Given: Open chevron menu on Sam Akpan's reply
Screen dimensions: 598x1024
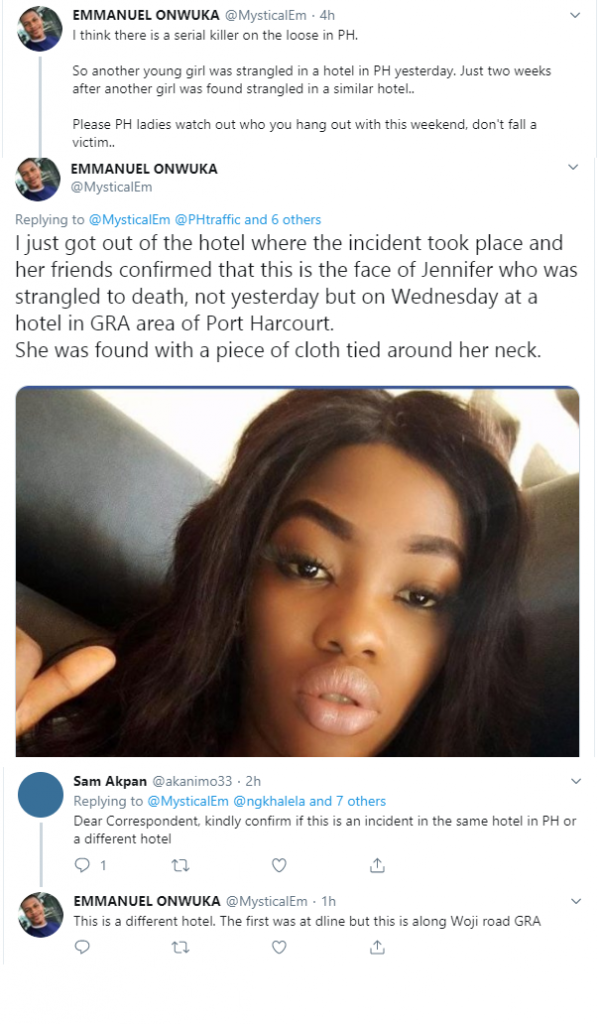Looking at the screenshot, I should (576, 781).
